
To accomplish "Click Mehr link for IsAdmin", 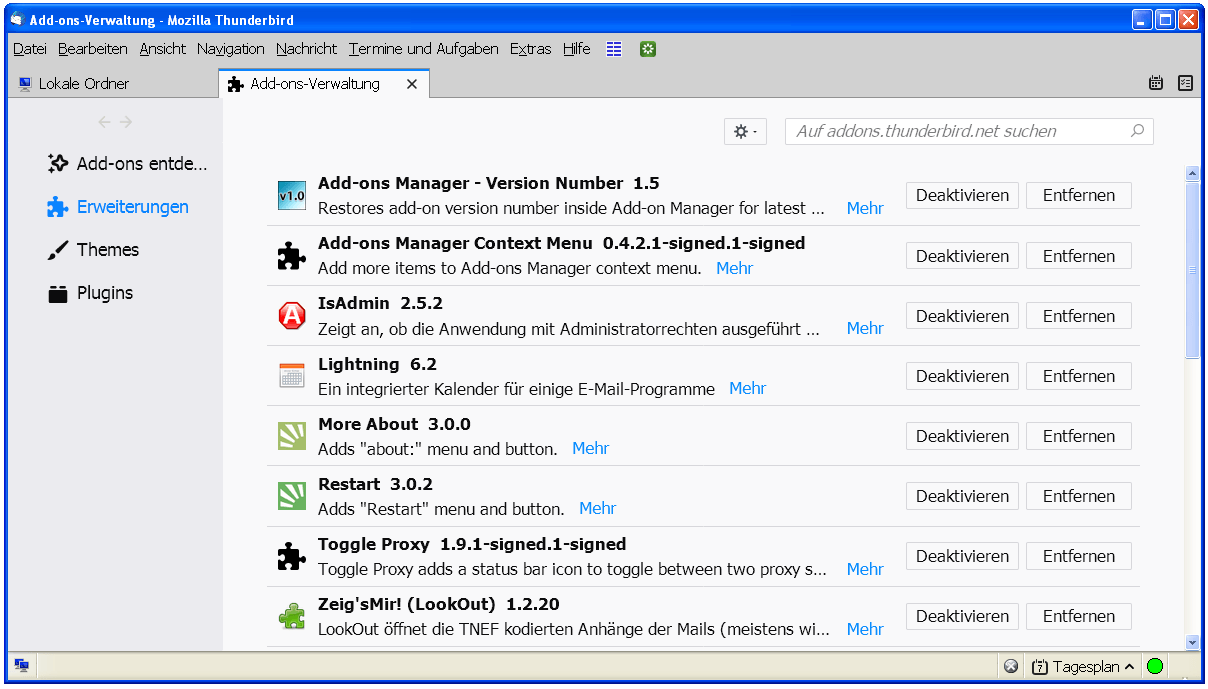I will [x=865, y=329].
